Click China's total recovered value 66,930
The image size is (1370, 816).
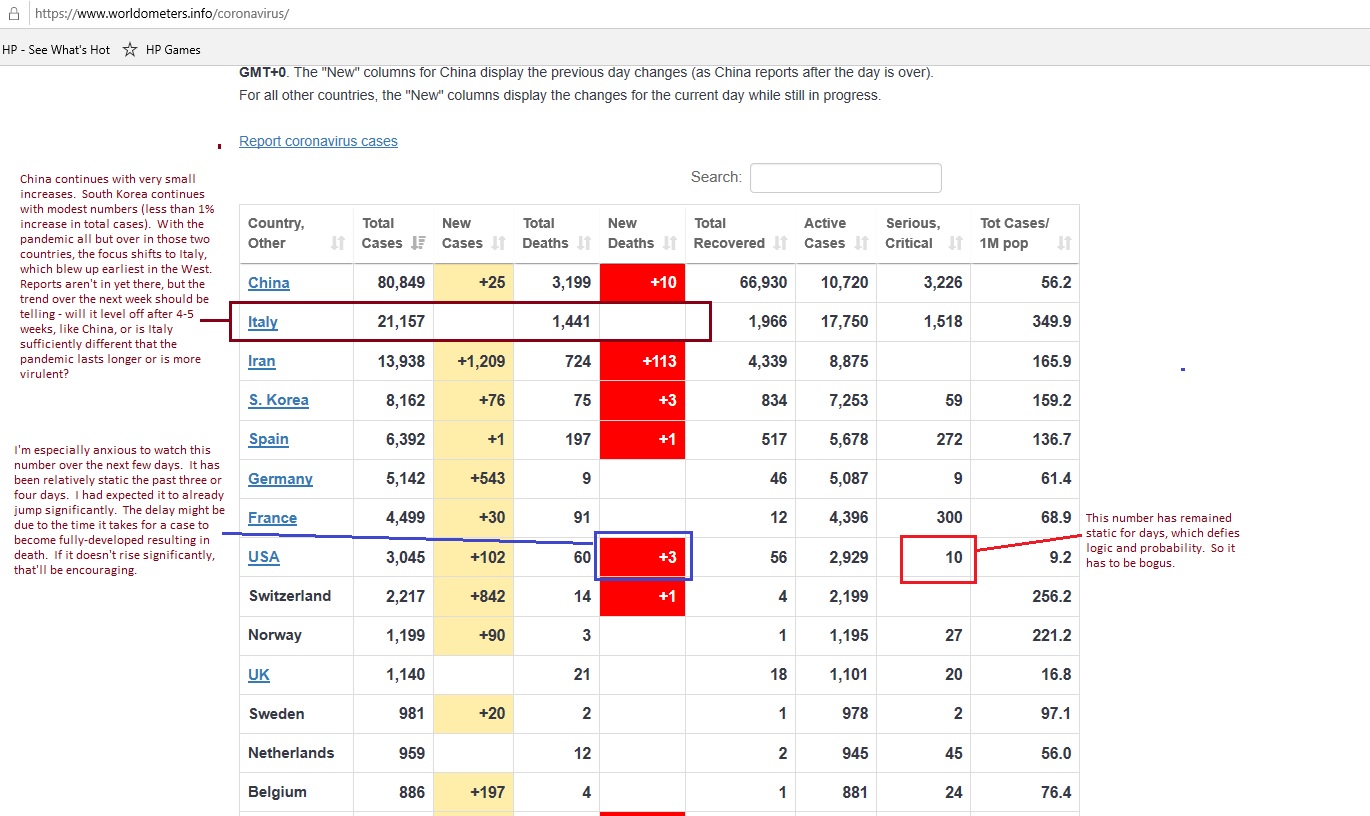pyautogui.click(x=763, y=283)
